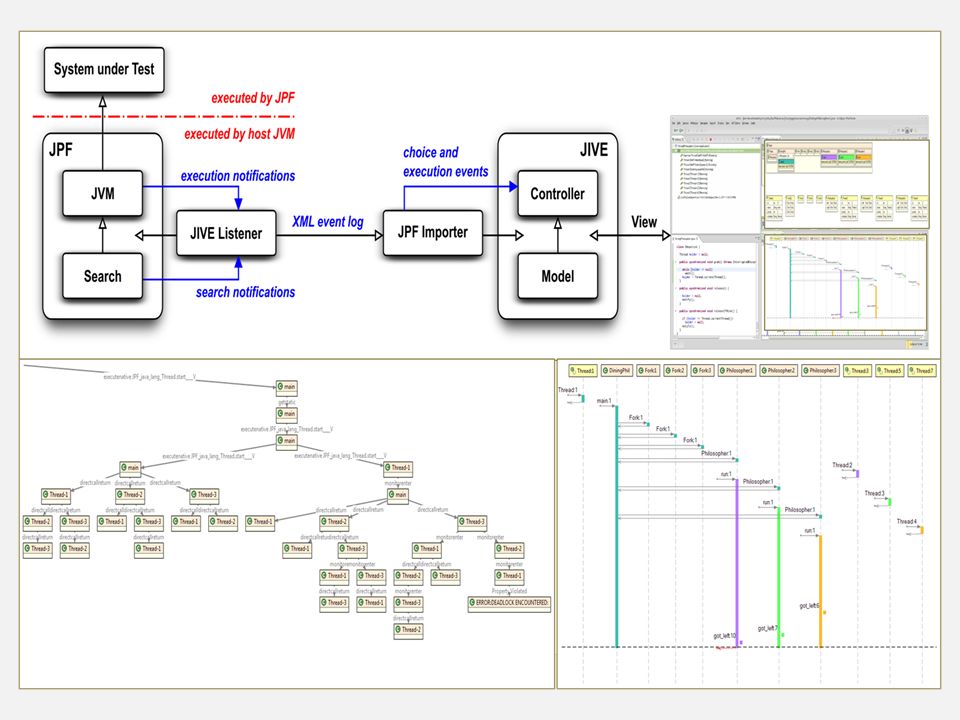Click the Thread:2 message label

(x=842, y=465)
